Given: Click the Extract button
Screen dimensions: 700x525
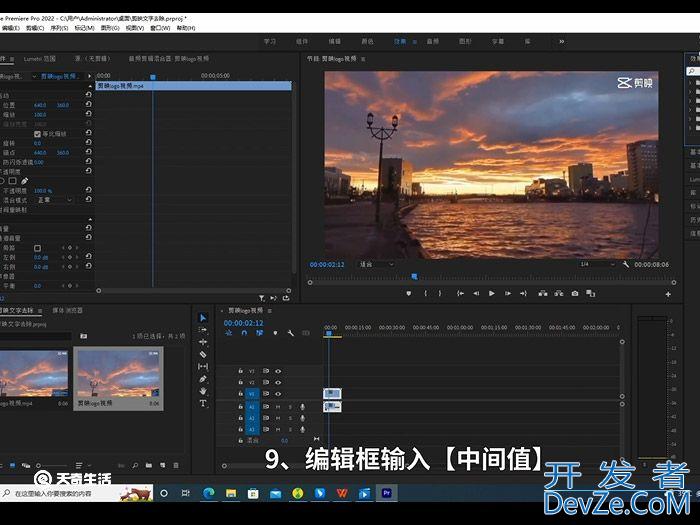Looking at the screenshot, I should [558, 293].
